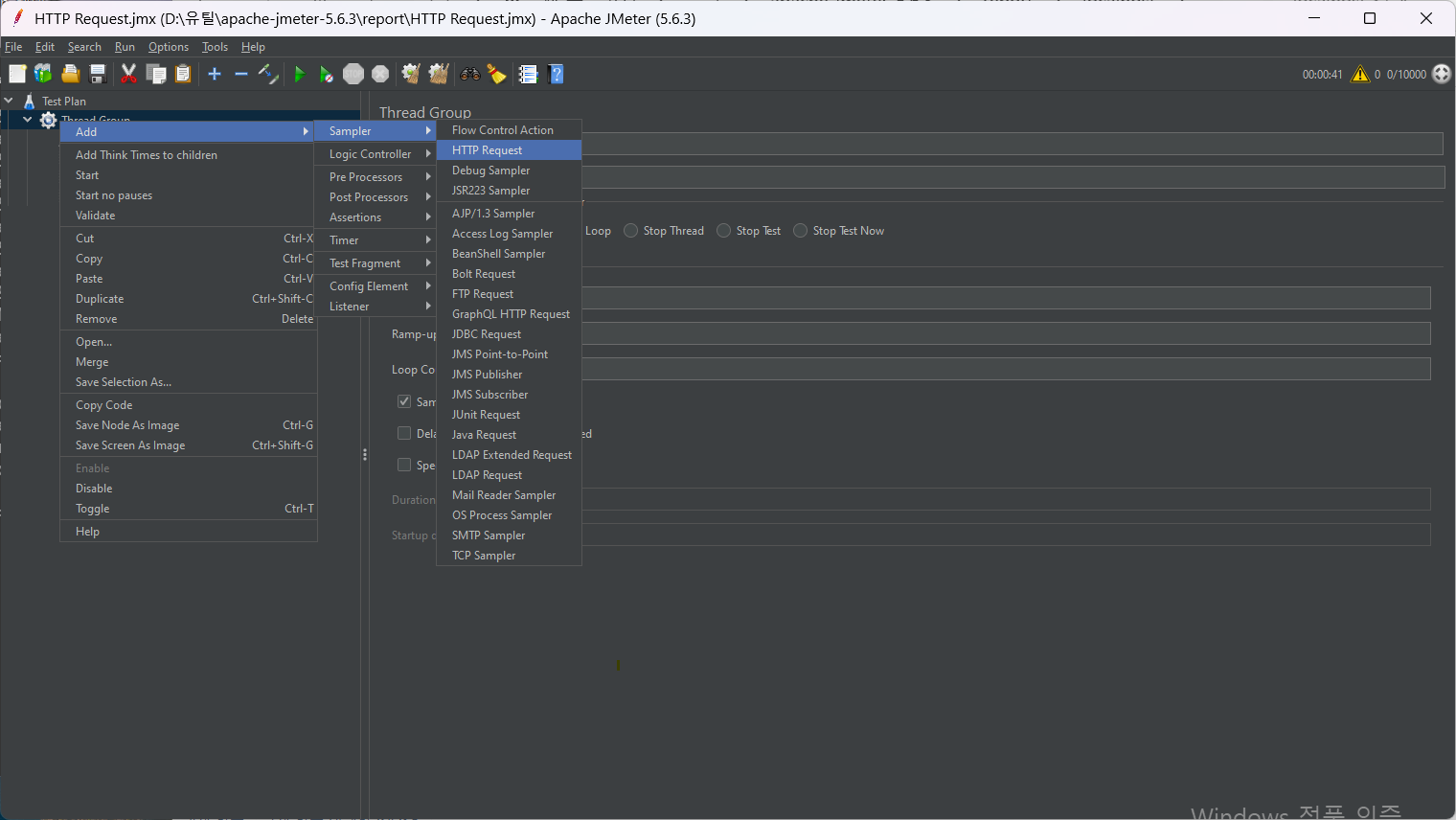Open the Edit menu

click(45, 47)
